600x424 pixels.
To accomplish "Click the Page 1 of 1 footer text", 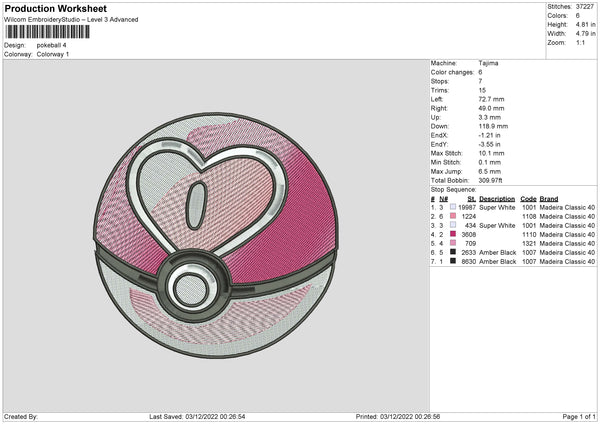I will pyautogui.click(x=579, y=417).
